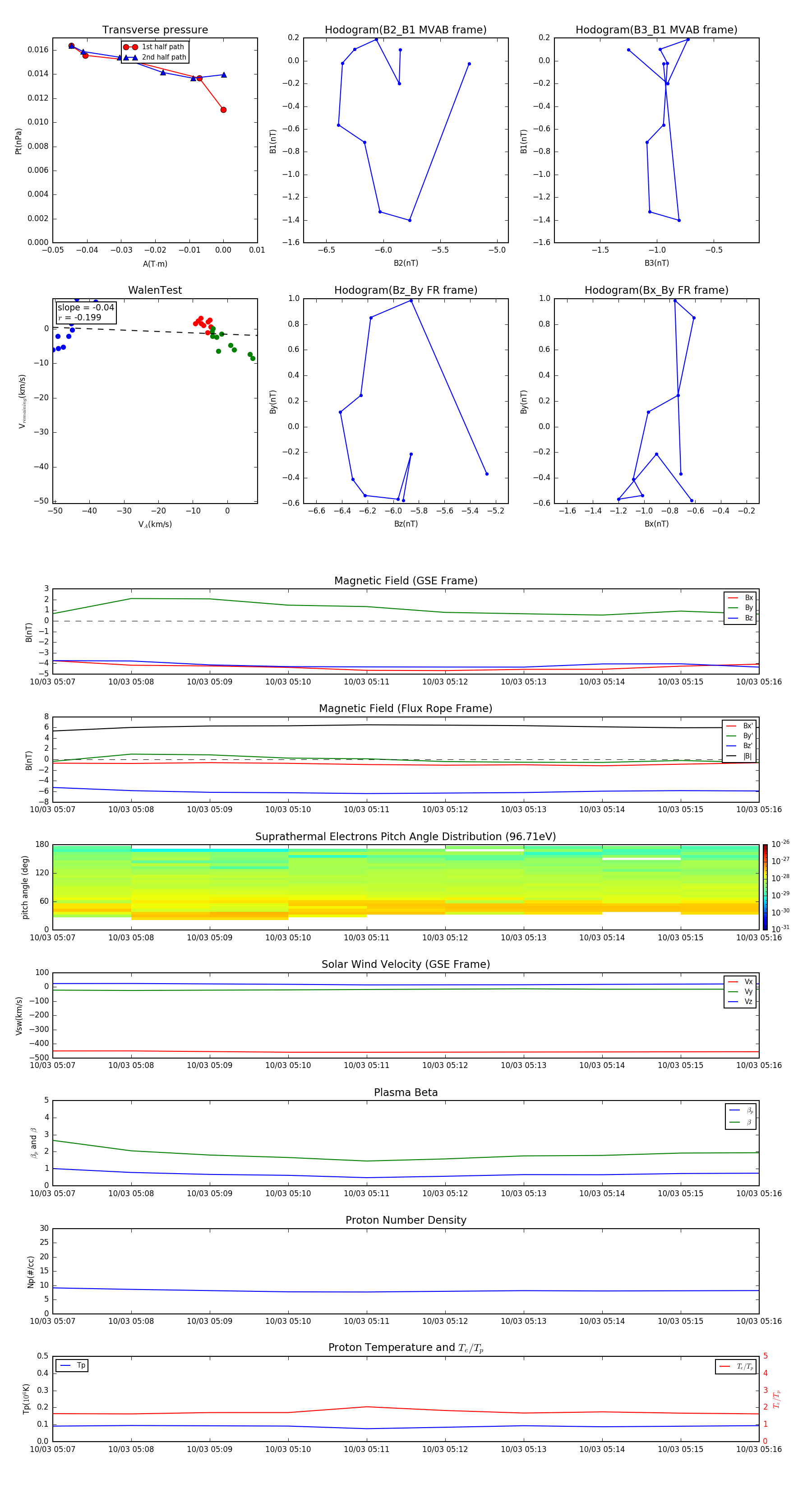The width and height of the screenshot is (812, 1489).
Task: Click the "Np(#/cc)" y-axis label
Action: [x=31, y=1272]
